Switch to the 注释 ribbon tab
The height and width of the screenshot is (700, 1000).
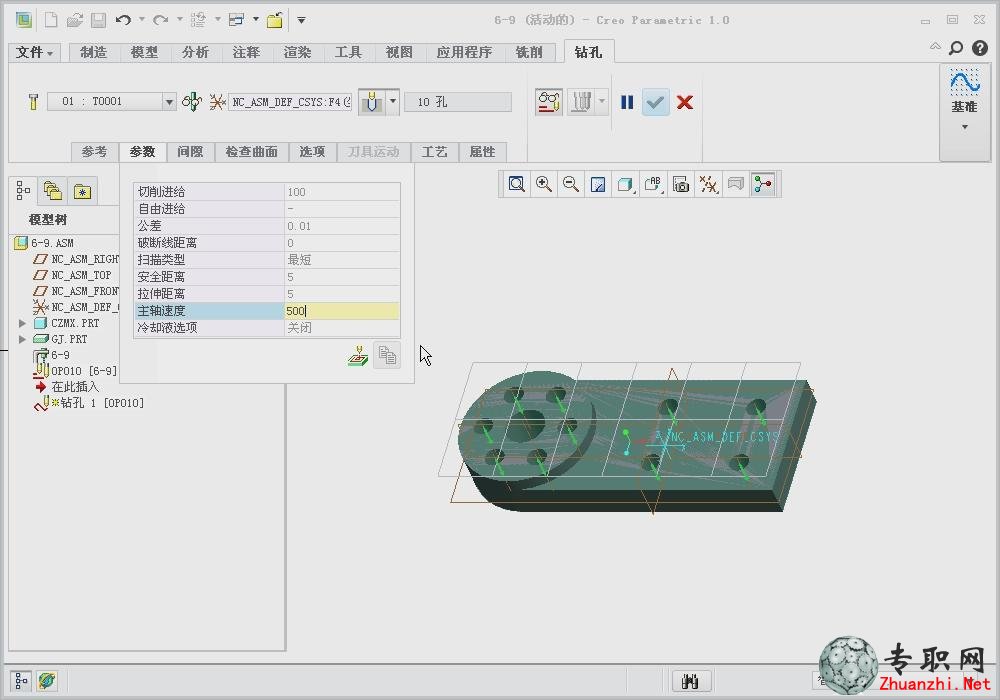246,52
